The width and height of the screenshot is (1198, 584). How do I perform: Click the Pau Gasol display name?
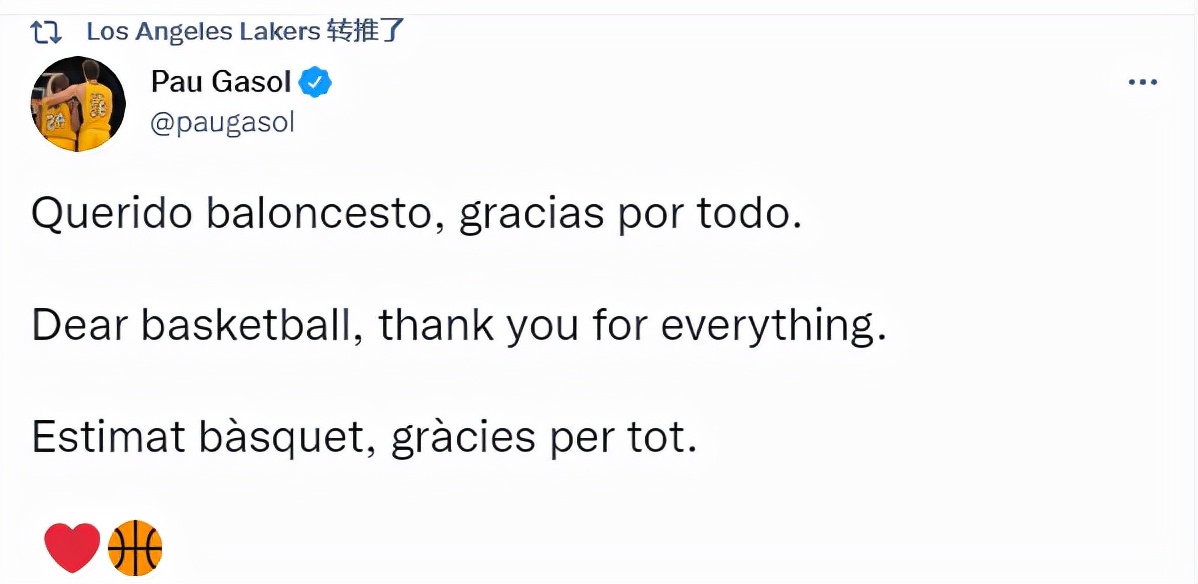pos(221,82)
